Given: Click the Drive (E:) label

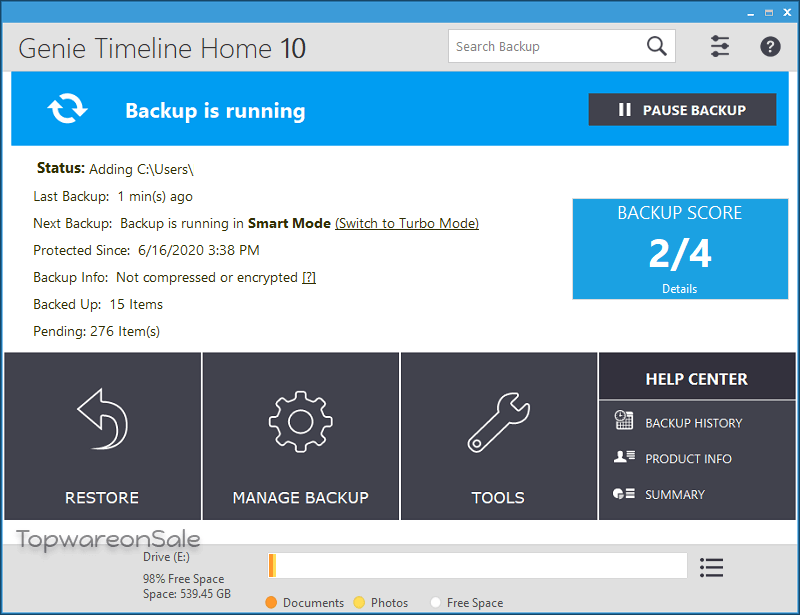Looking at the screenshot, I should [166, 557].
